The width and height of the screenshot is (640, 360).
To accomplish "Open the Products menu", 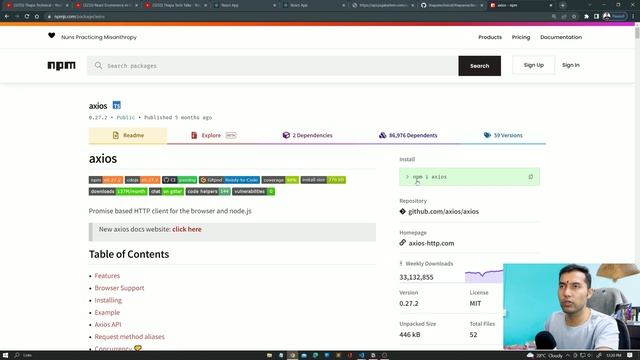I will pyautogui.click(x=490, y=37).
